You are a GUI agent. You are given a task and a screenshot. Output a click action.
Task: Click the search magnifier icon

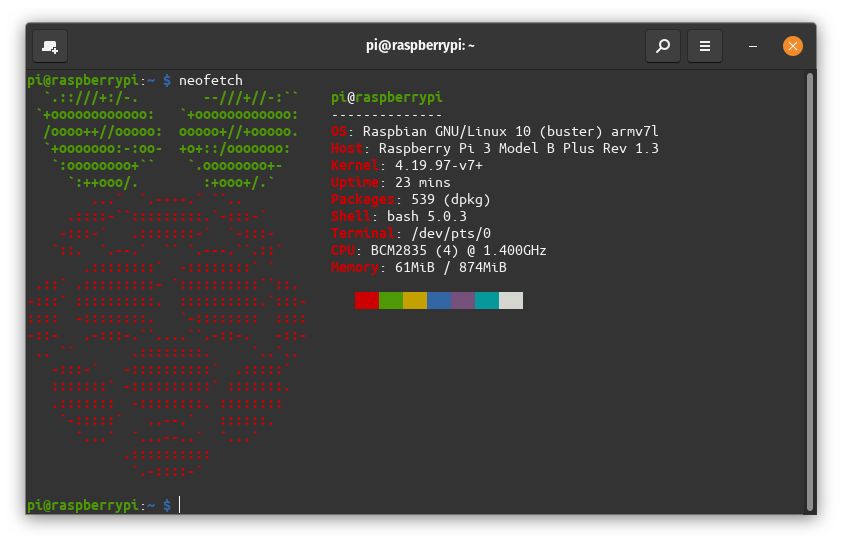[662, 46]
